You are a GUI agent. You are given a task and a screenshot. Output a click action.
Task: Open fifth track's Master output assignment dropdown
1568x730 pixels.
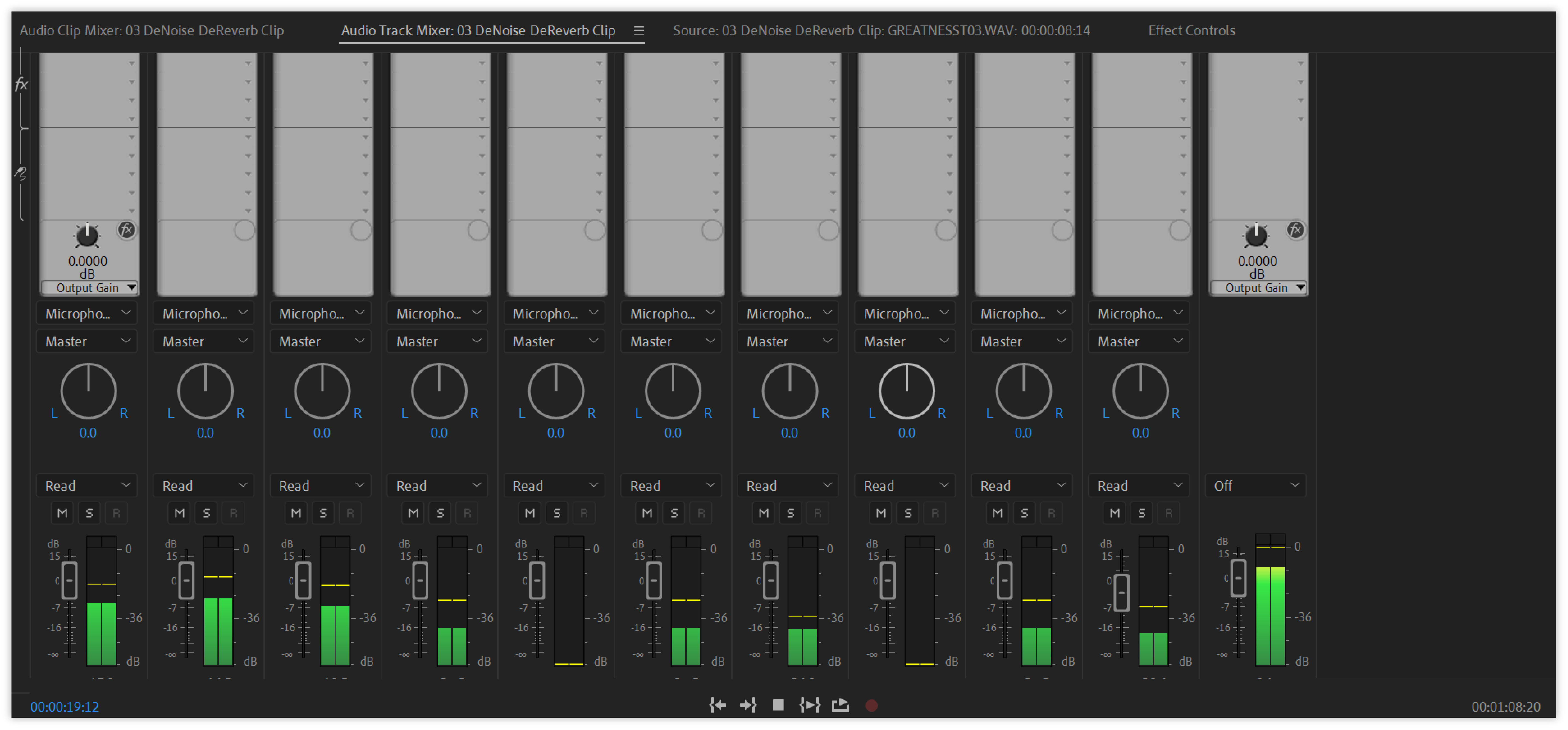[555, 341]
